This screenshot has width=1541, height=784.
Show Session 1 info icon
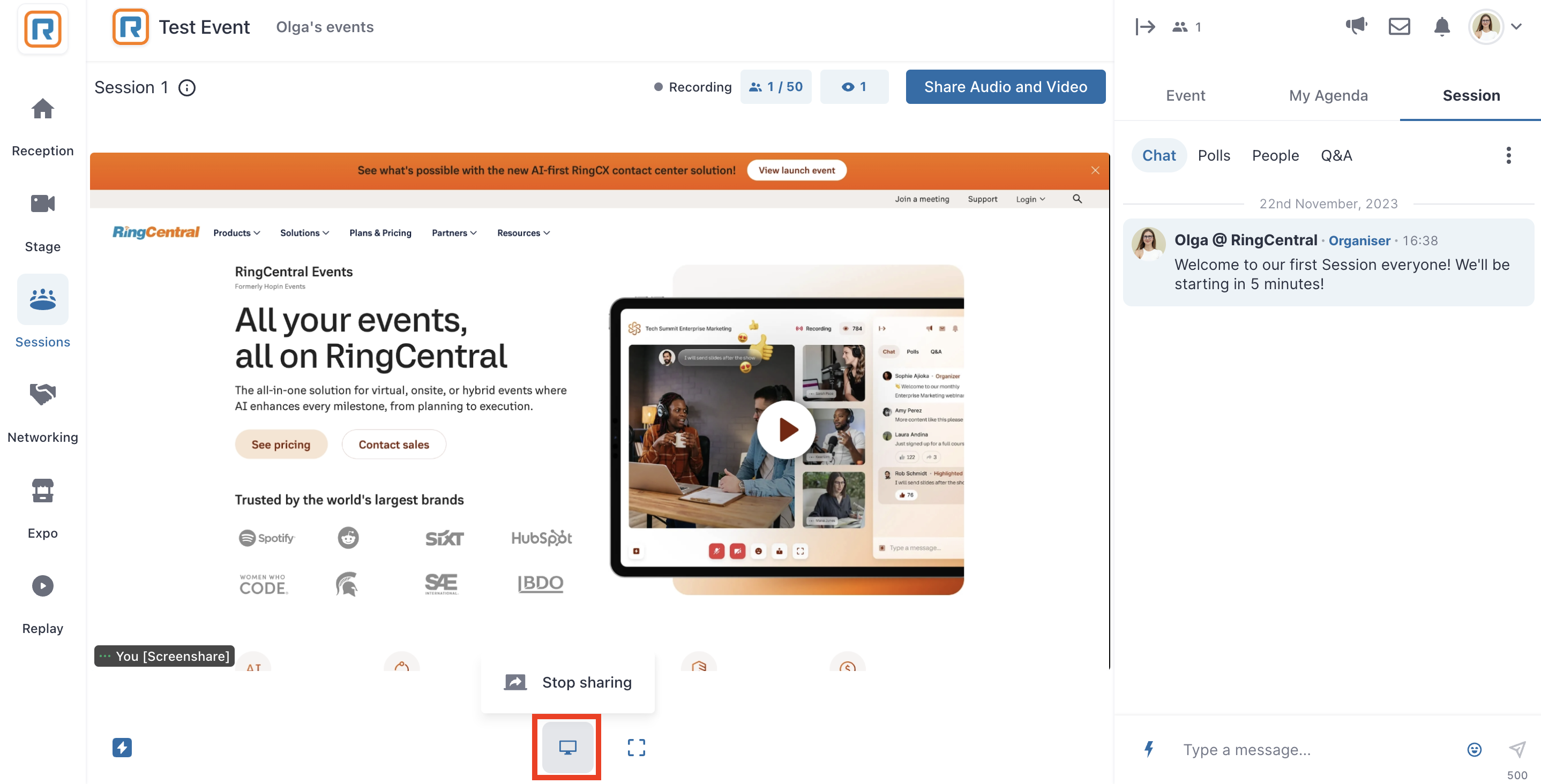[187, 88]
